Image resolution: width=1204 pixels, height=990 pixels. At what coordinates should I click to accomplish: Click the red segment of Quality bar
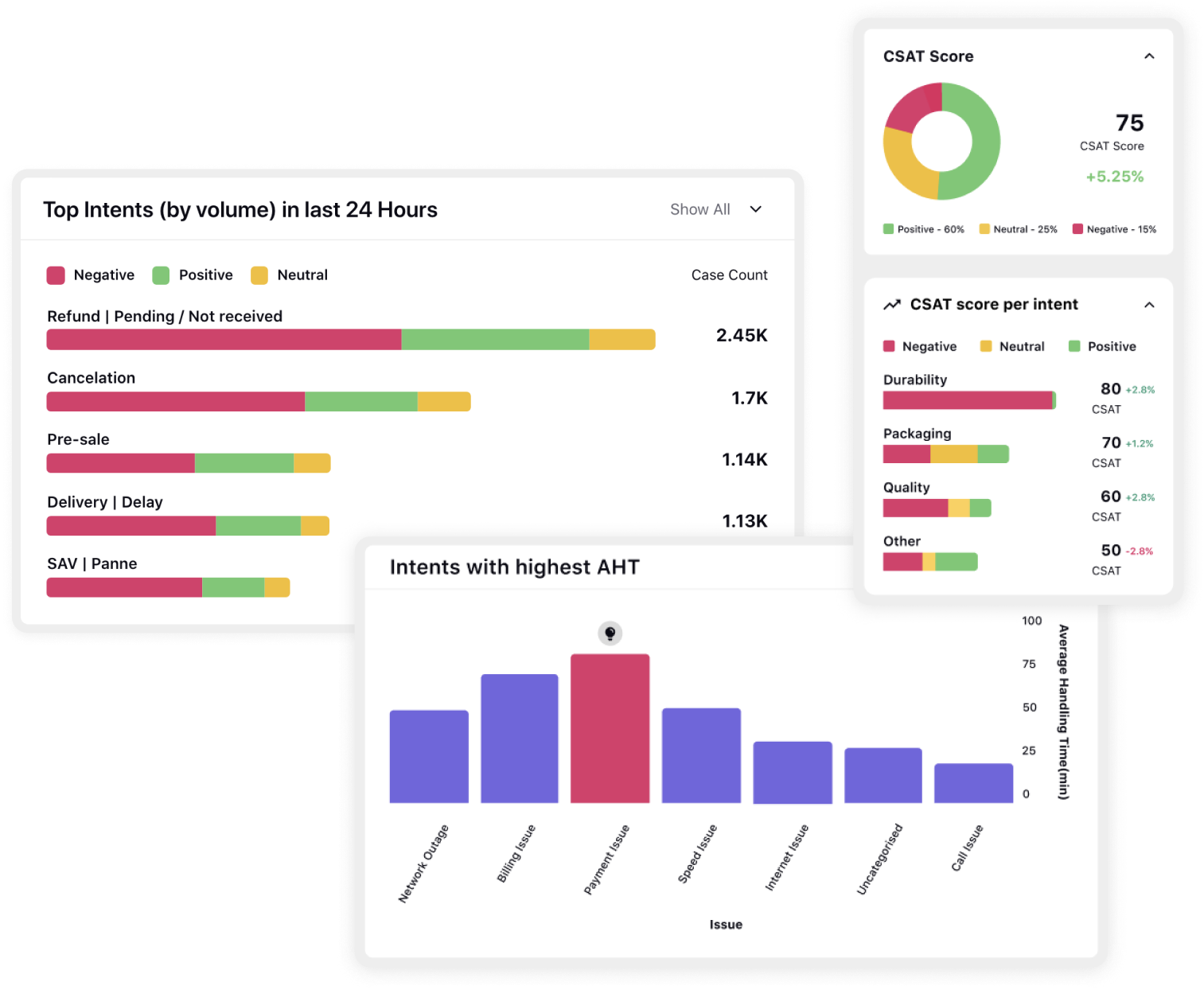(915, 508)
